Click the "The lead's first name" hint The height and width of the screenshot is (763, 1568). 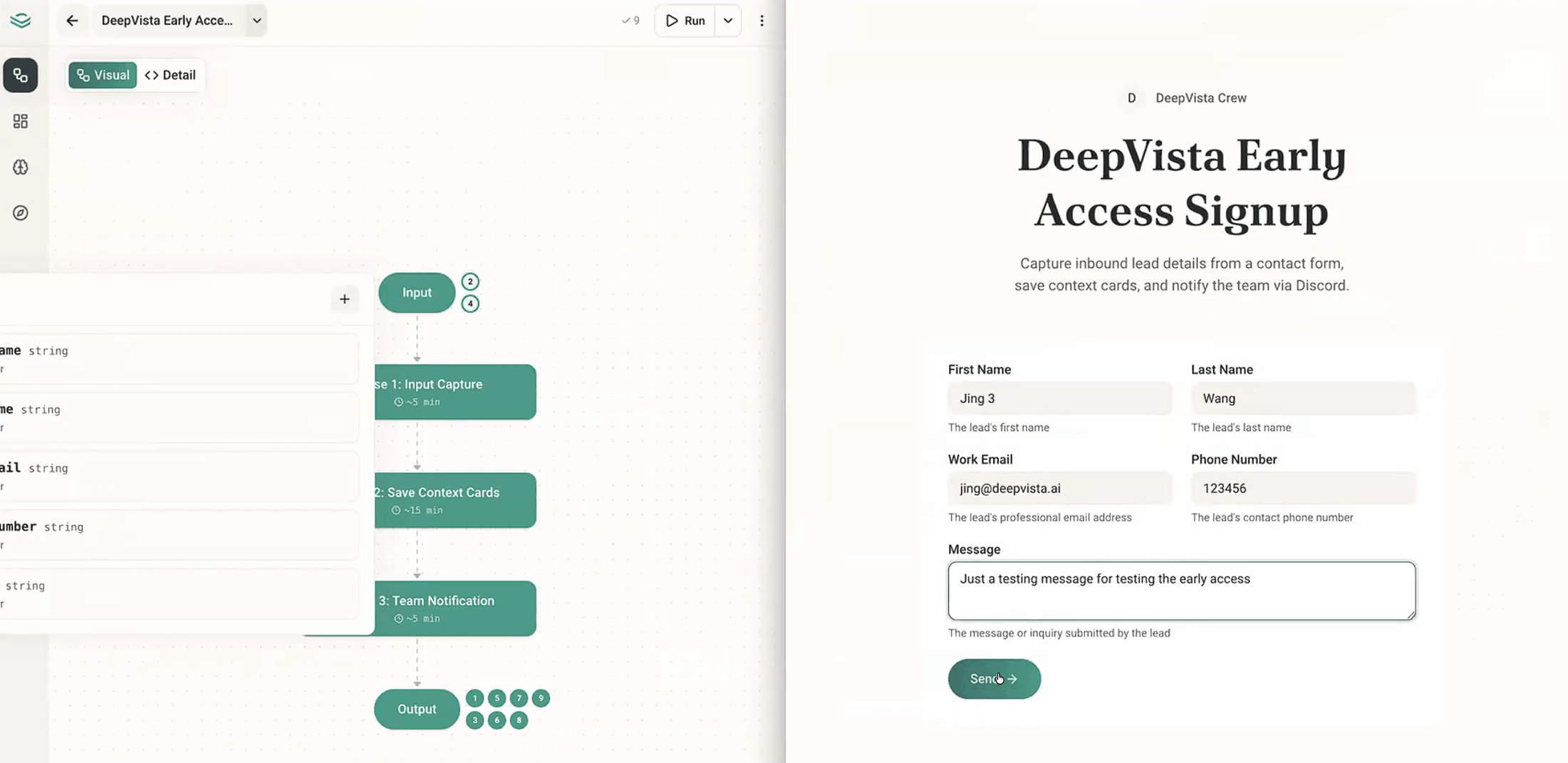[999, 427]
